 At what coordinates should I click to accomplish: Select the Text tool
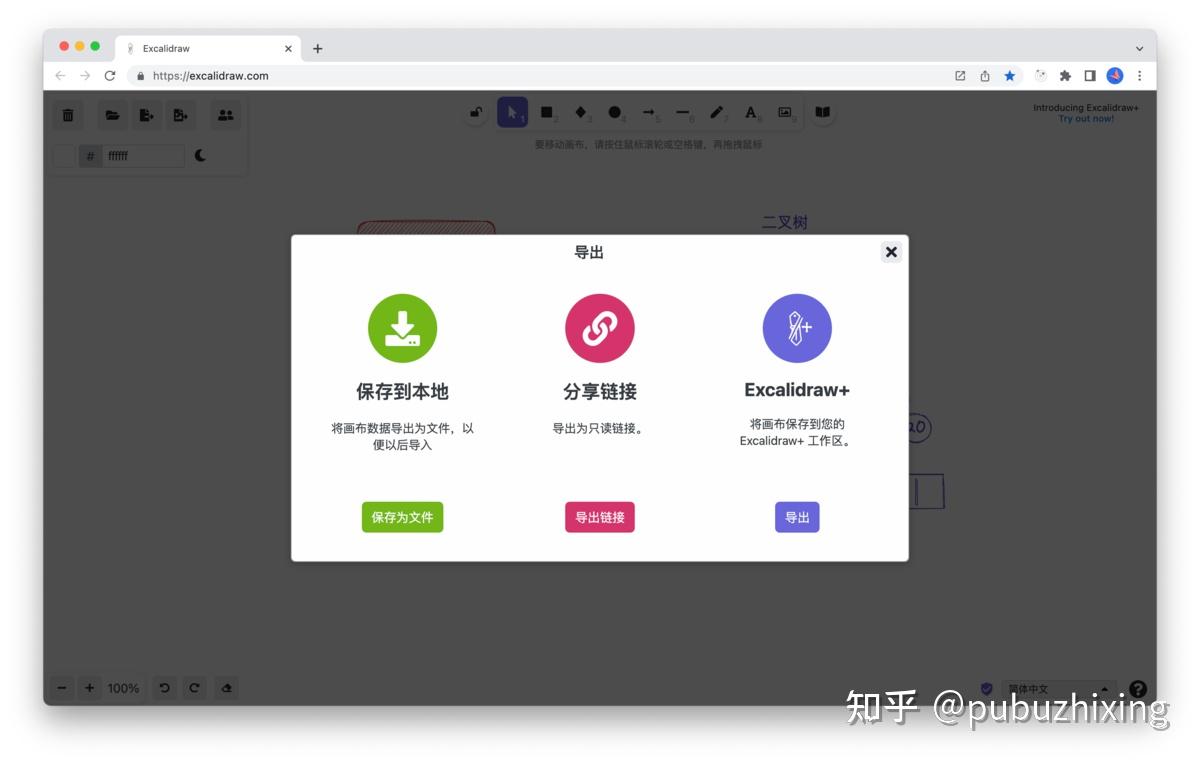pyautogui.click(x=751, y=112)
